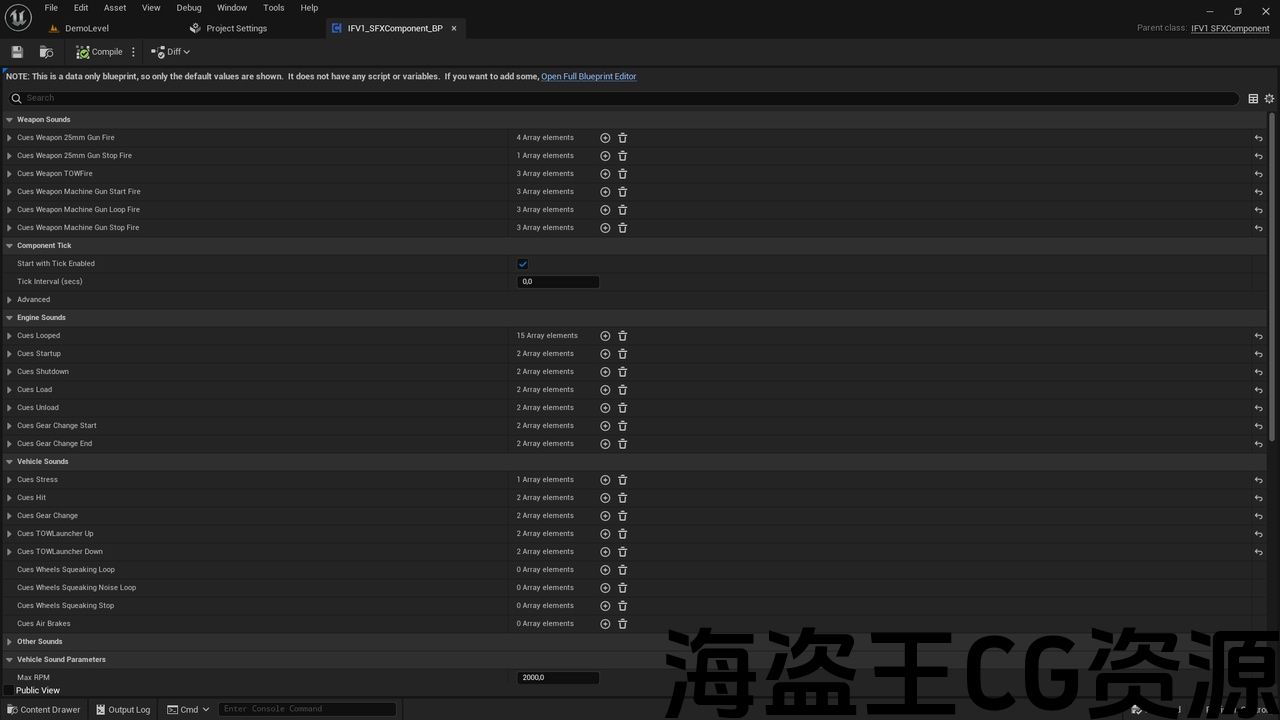This screenshot has height=720, width=1280.
Task: Delete all Cues Stress array elements
Action: pyautogui.click(x=622, y=480)
